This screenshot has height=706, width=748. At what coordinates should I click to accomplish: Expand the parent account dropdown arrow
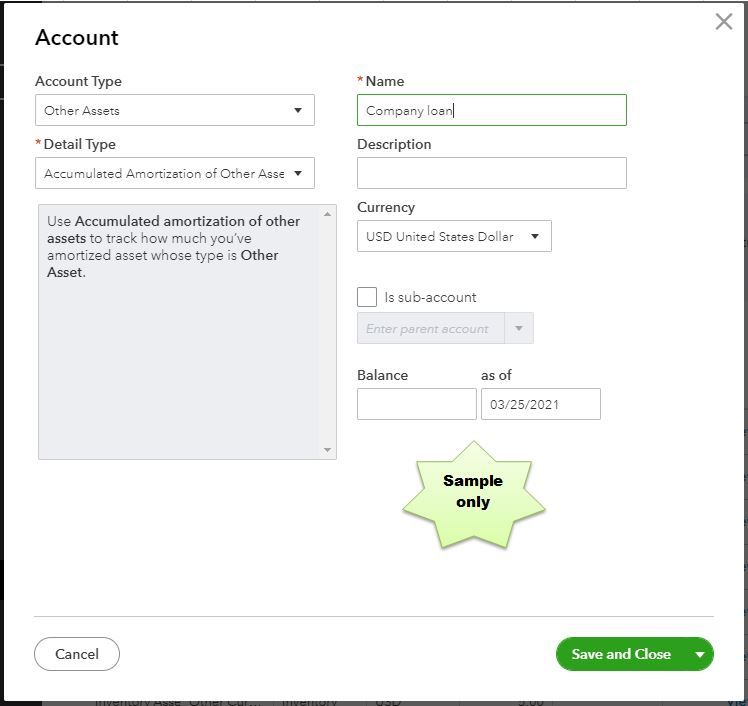point(519,328)
